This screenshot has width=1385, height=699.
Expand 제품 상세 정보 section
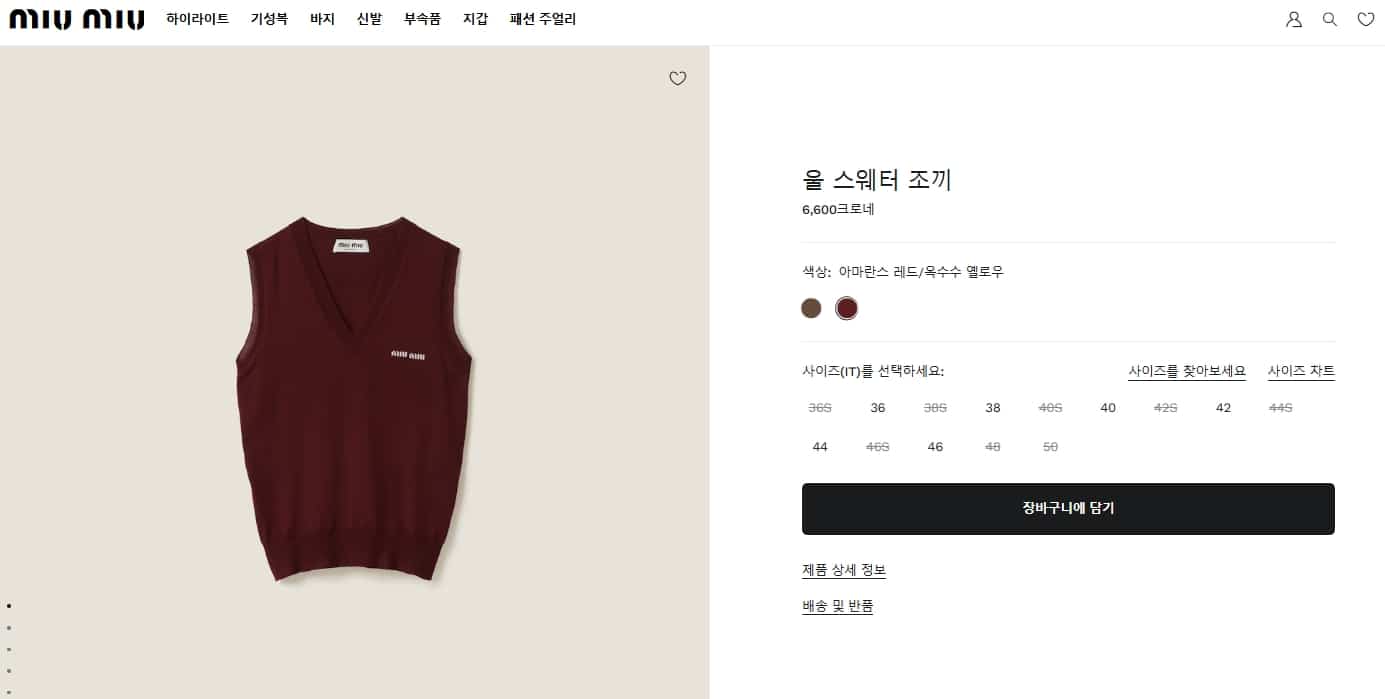pyautogui.click(x=844, y=570)
